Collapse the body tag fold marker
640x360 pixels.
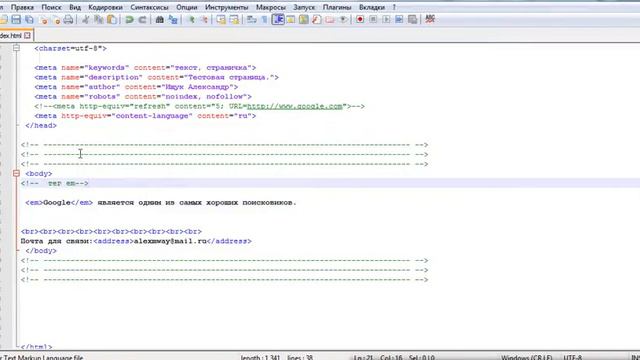[x=16, y=173]
